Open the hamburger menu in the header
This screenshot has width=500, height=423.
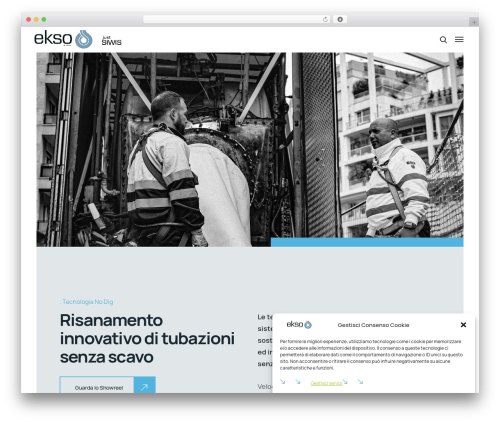[x=459, y=39]
